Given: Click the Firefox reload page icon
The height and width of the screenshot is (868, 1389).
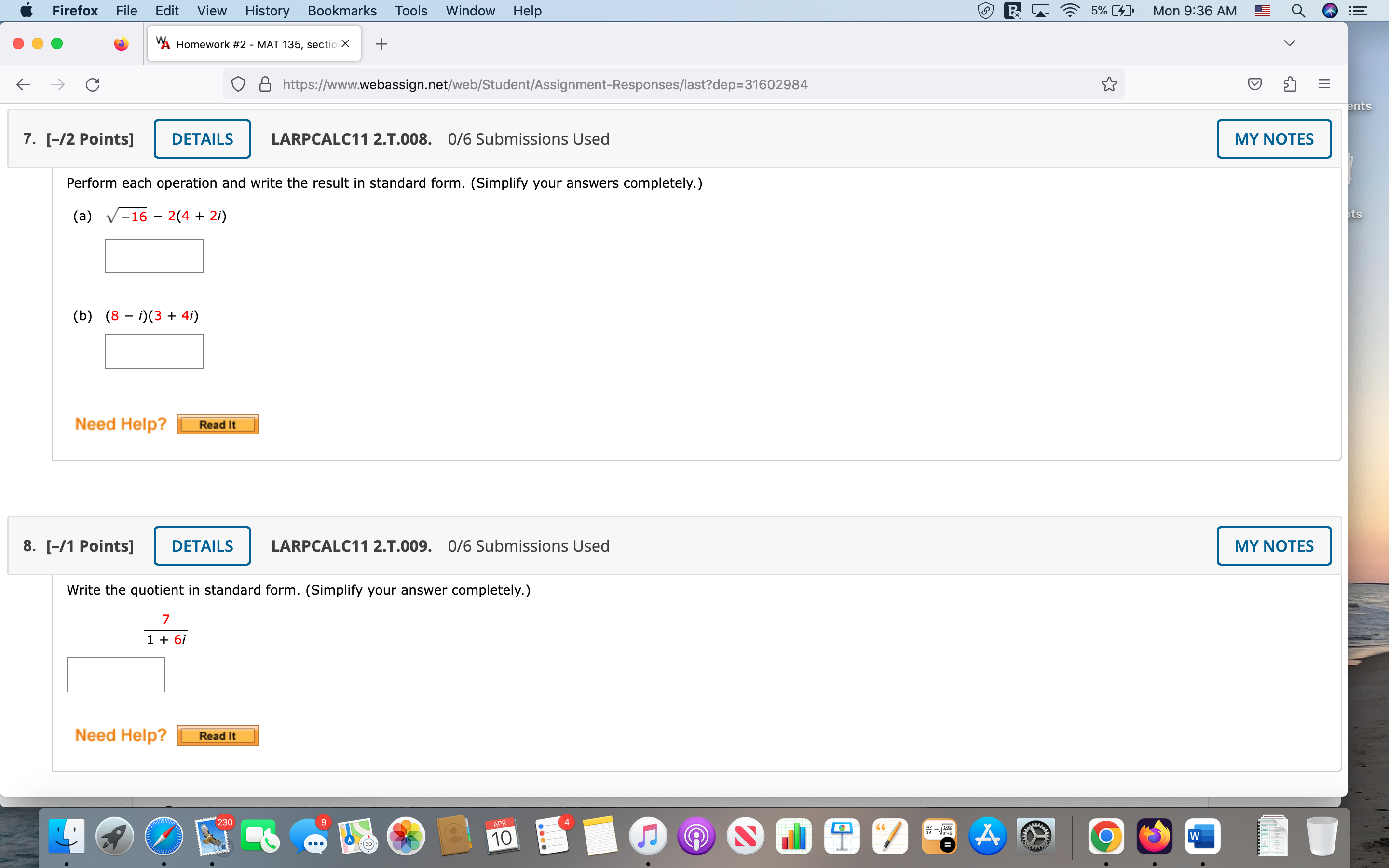Looking at the screenshot, I should click(93, 84).
